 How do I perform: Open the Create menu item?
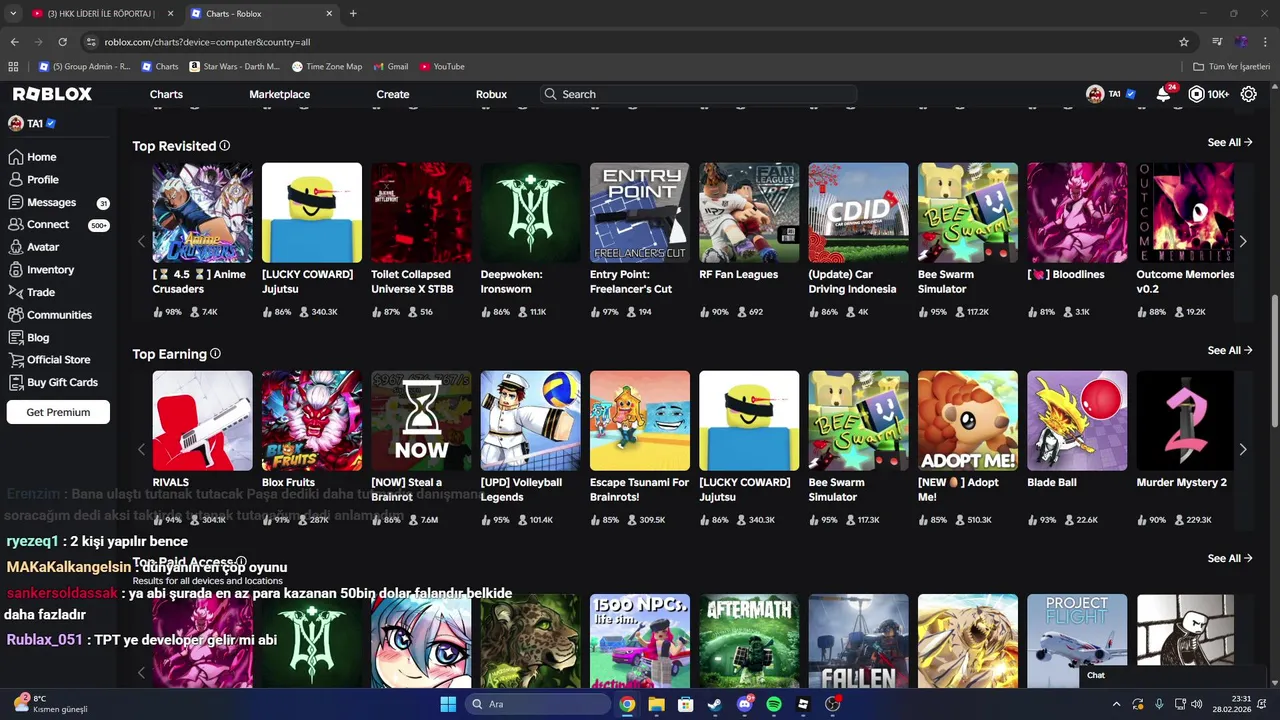click(x=393, y=94)
